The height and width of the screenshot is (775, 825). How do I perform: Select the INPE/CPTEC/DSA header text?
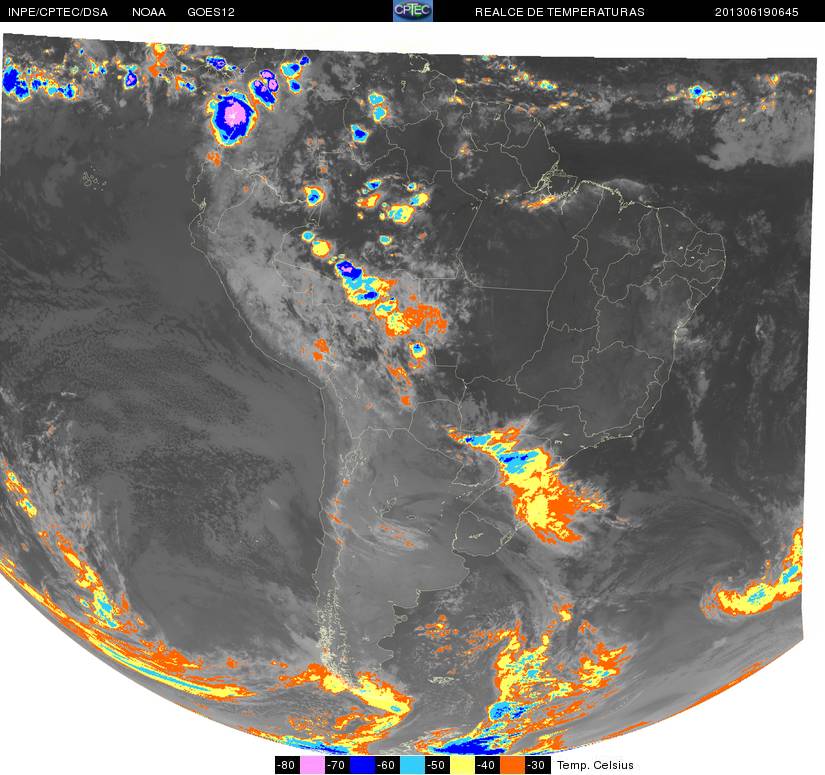pyautogui.click(x=58, y=12)
